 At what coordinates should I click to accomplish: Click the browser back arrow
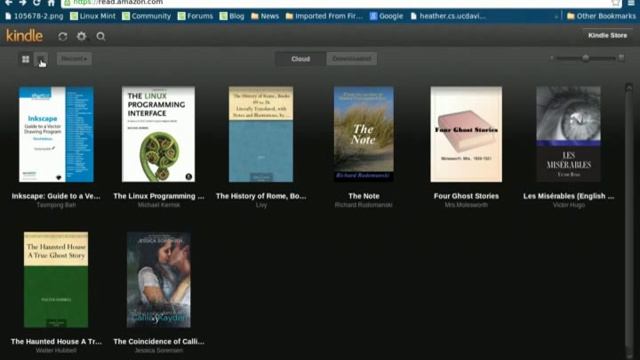8,2
